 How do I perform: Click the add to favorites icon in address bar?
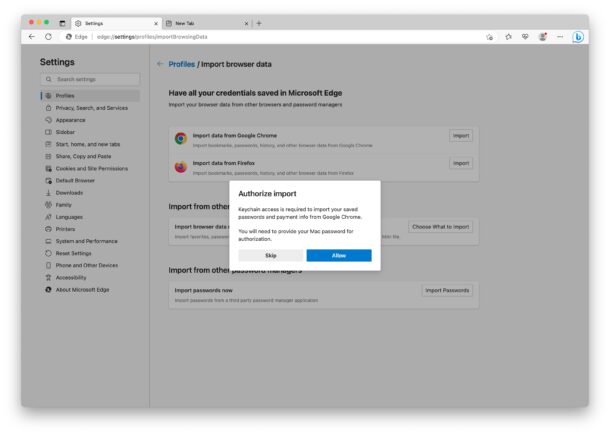(x=489, y=37)
